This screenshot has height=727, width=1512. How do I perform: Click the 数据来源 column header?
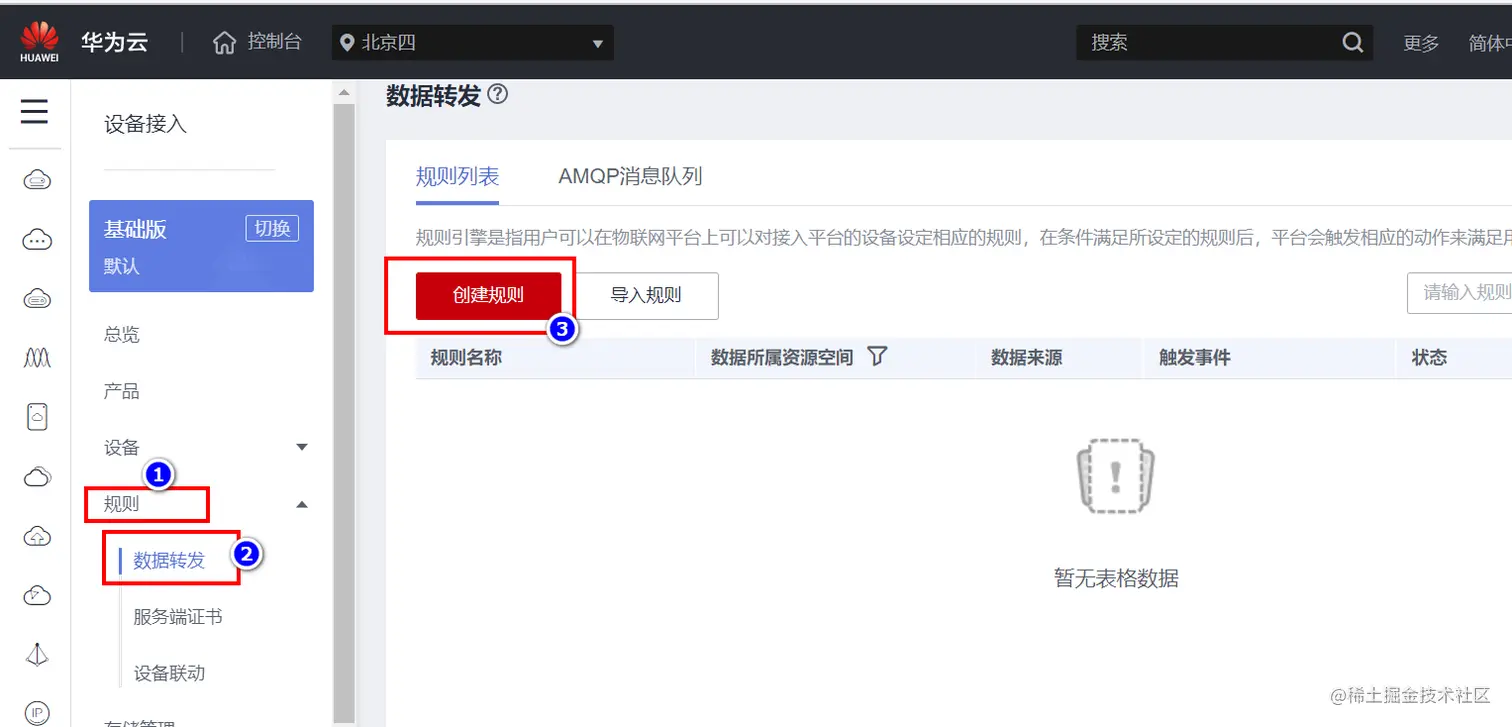pyautogui.click(x=1026, y=357)
